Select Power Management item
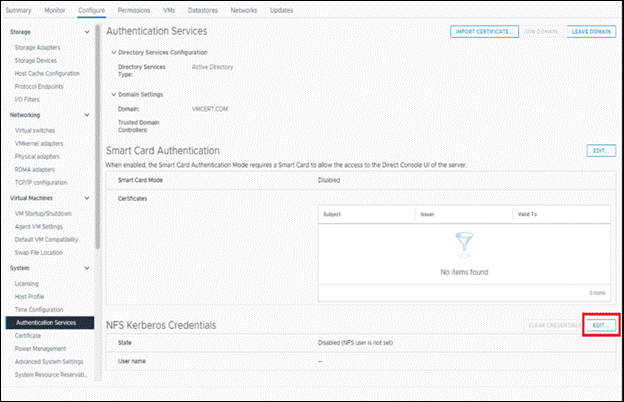 (x=40, y=349)
